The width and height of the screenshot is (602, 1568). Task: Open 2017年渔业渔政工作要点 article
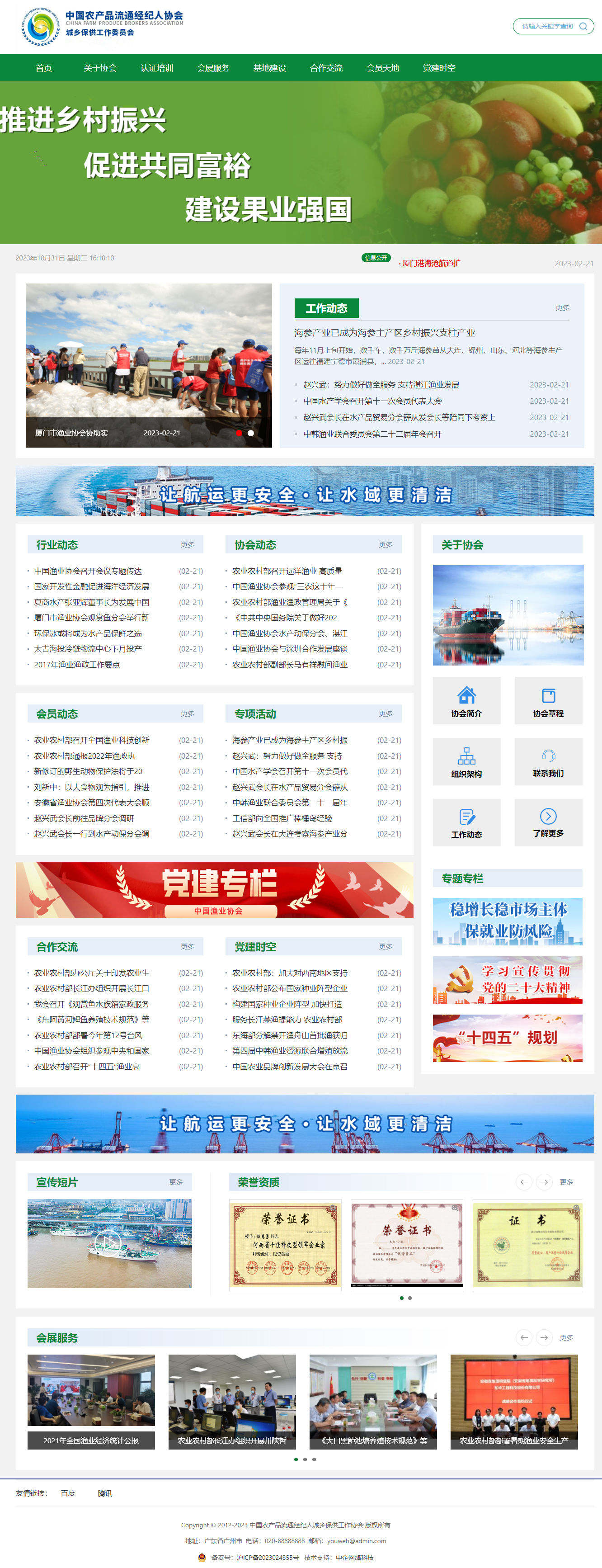tap(77, 664)
